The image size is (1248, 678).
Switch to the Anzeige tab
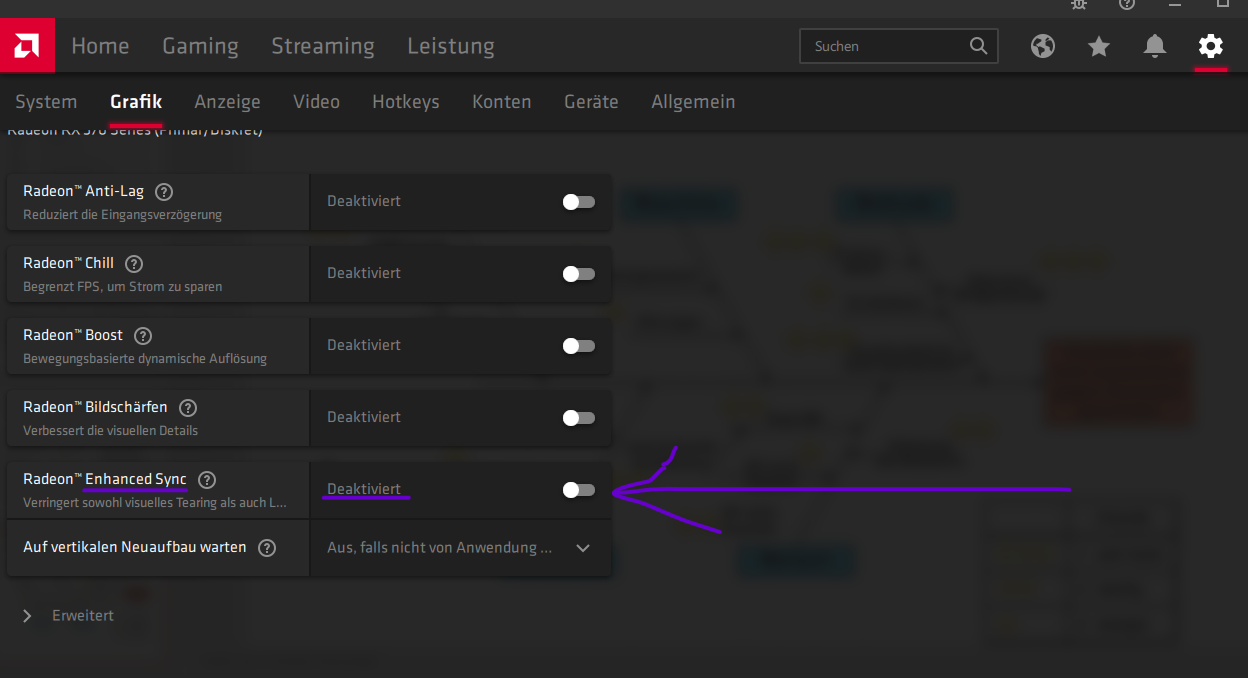[x=227, y=102]
